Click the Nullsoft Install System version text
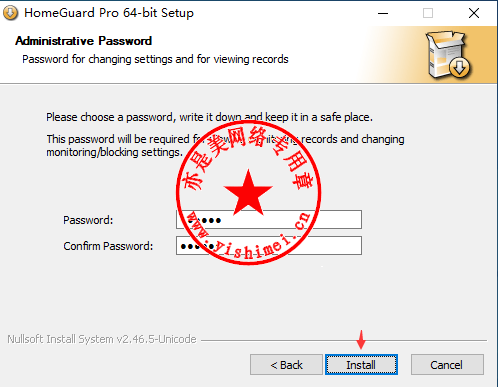The height and width of the screenshot is (387, 498). 102,339
